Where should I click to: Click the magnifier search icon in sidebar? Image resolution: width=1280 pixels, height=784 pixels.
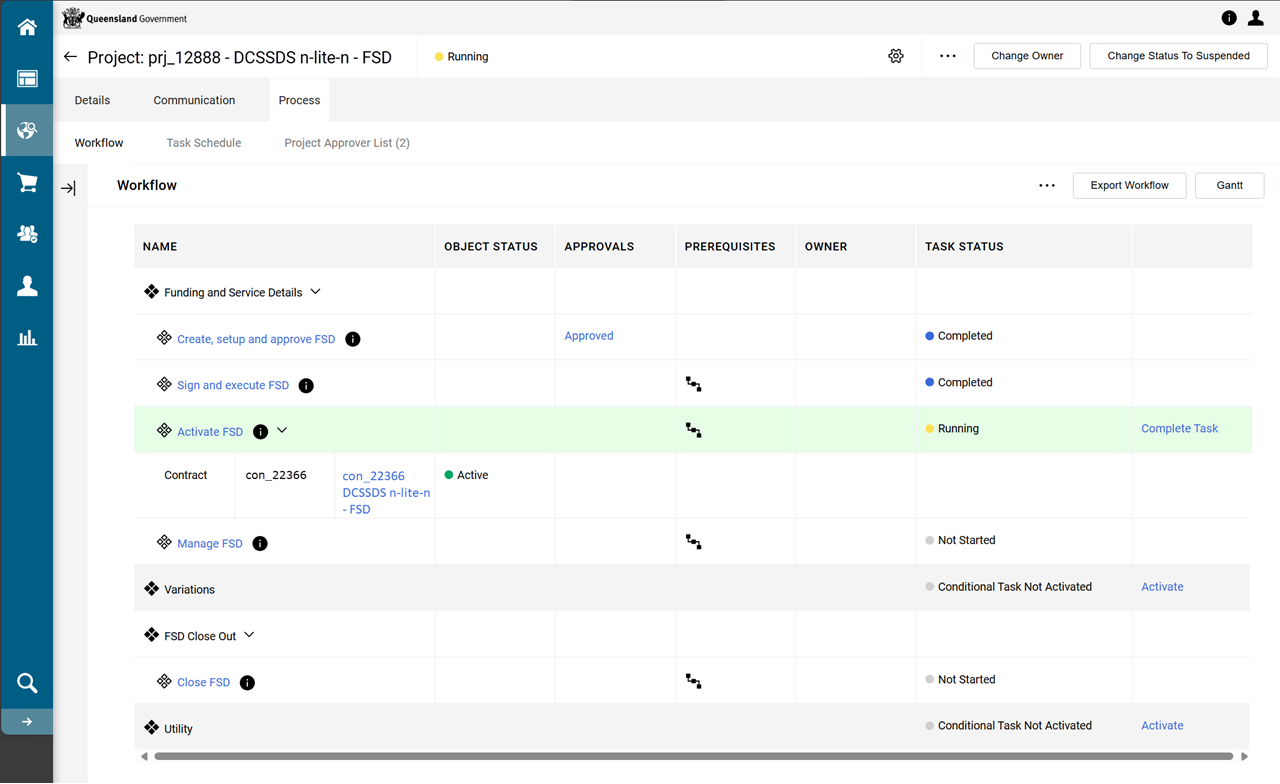tap(27, 684)
